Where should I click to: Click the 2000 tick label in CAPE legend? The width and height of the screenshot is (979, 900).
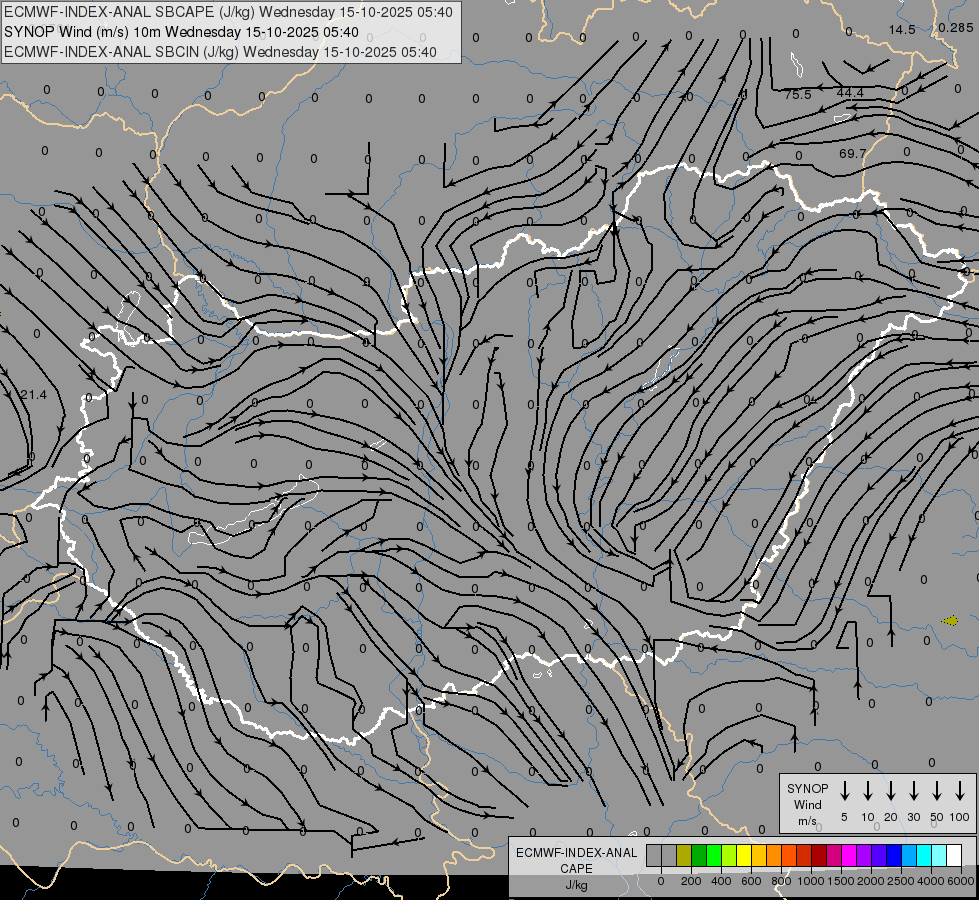point(870,881)
